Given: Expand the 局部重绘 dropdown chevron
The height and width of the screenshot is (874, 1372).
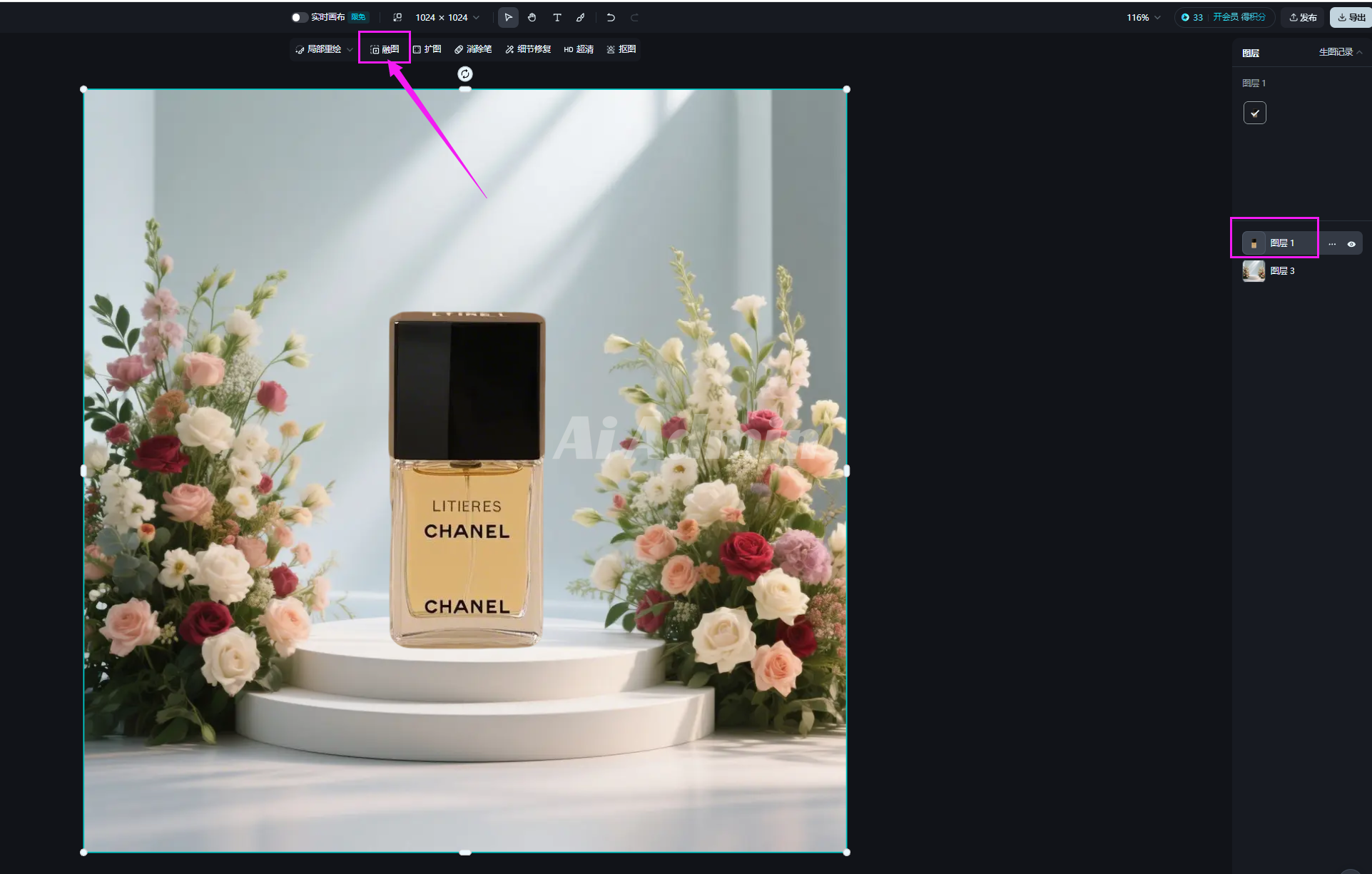Looking at the screenshot, I should click(x=350, y=49).
